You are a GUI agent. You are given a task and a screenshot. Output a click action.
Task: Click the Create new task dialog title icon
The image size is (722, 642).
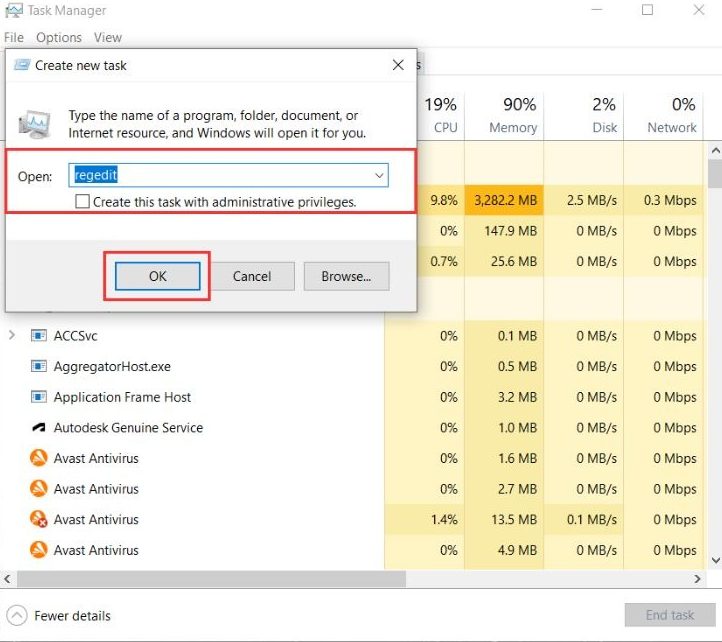click(x=22, y=65)
